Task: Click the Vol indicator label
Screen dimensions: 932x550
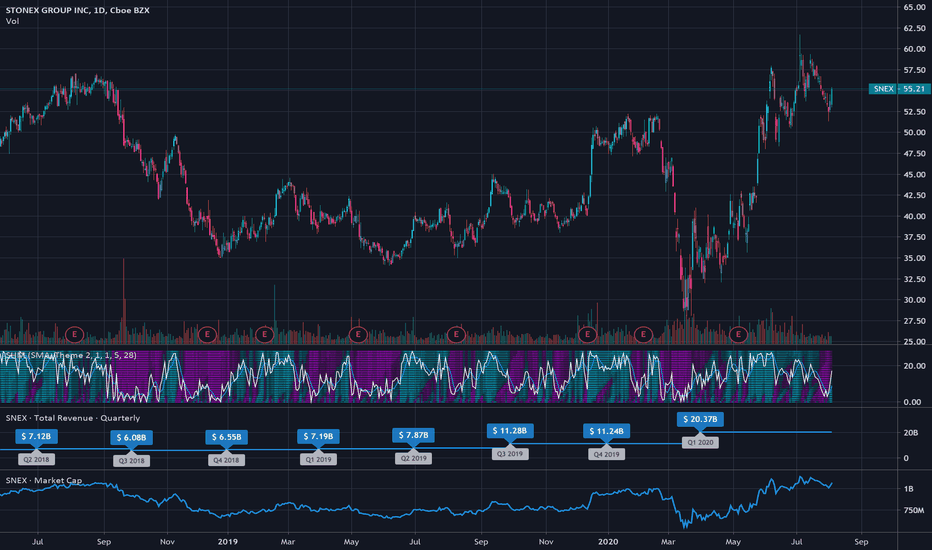Action: [12, 21]
